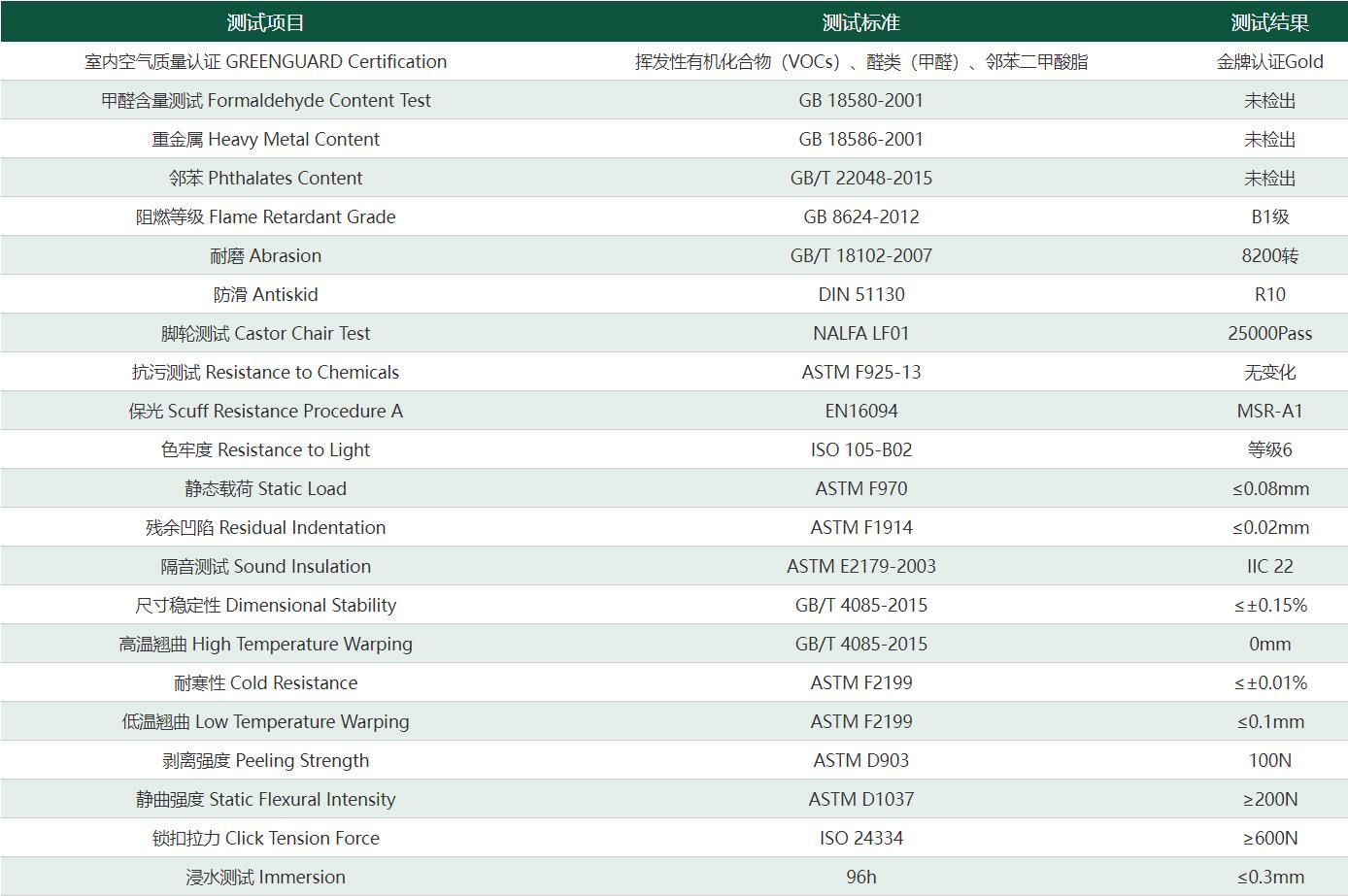Select the ≥600N click tension result
Screen dimensions: 1348x896
[x=1270, y=838]
